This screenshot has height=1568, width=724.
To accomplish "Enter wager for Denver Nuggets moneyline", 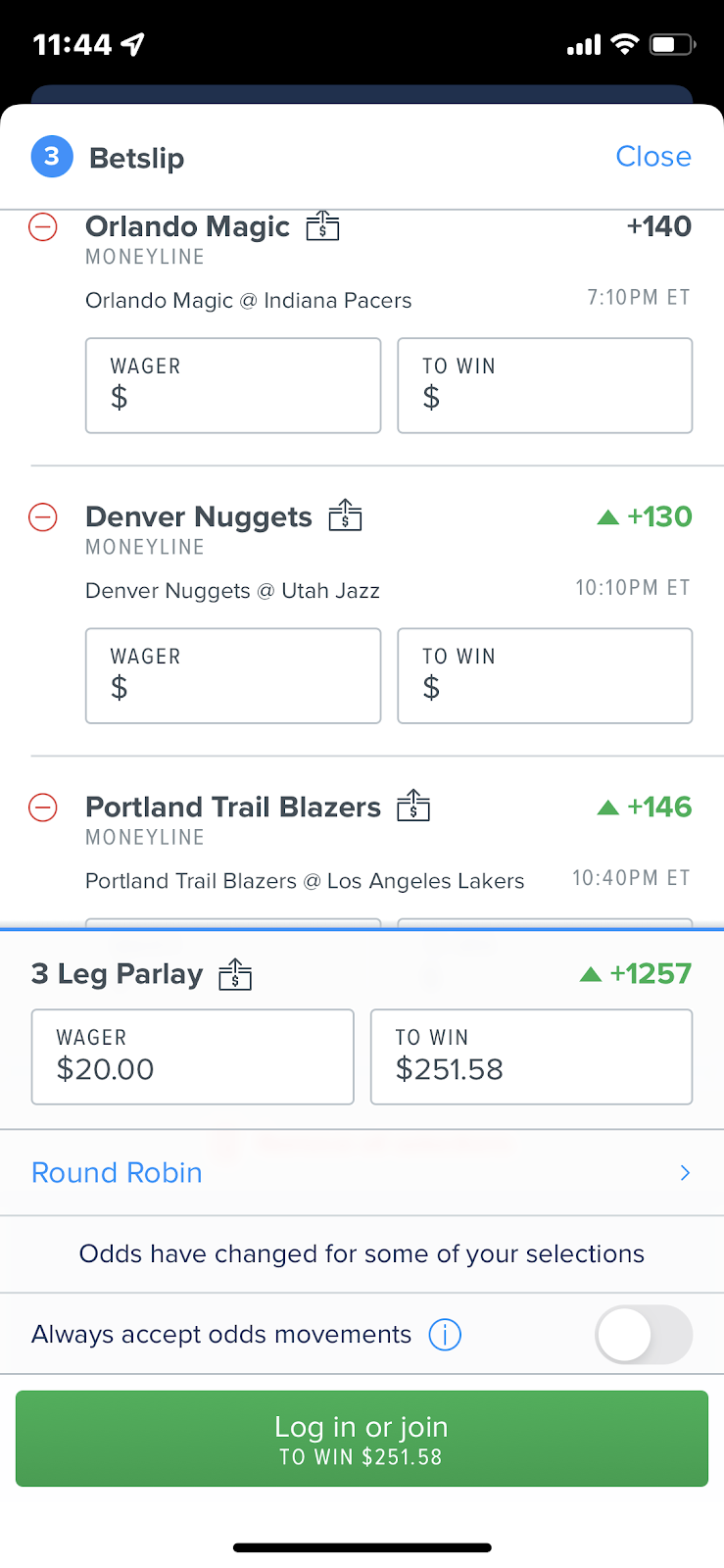I will 233,675.
